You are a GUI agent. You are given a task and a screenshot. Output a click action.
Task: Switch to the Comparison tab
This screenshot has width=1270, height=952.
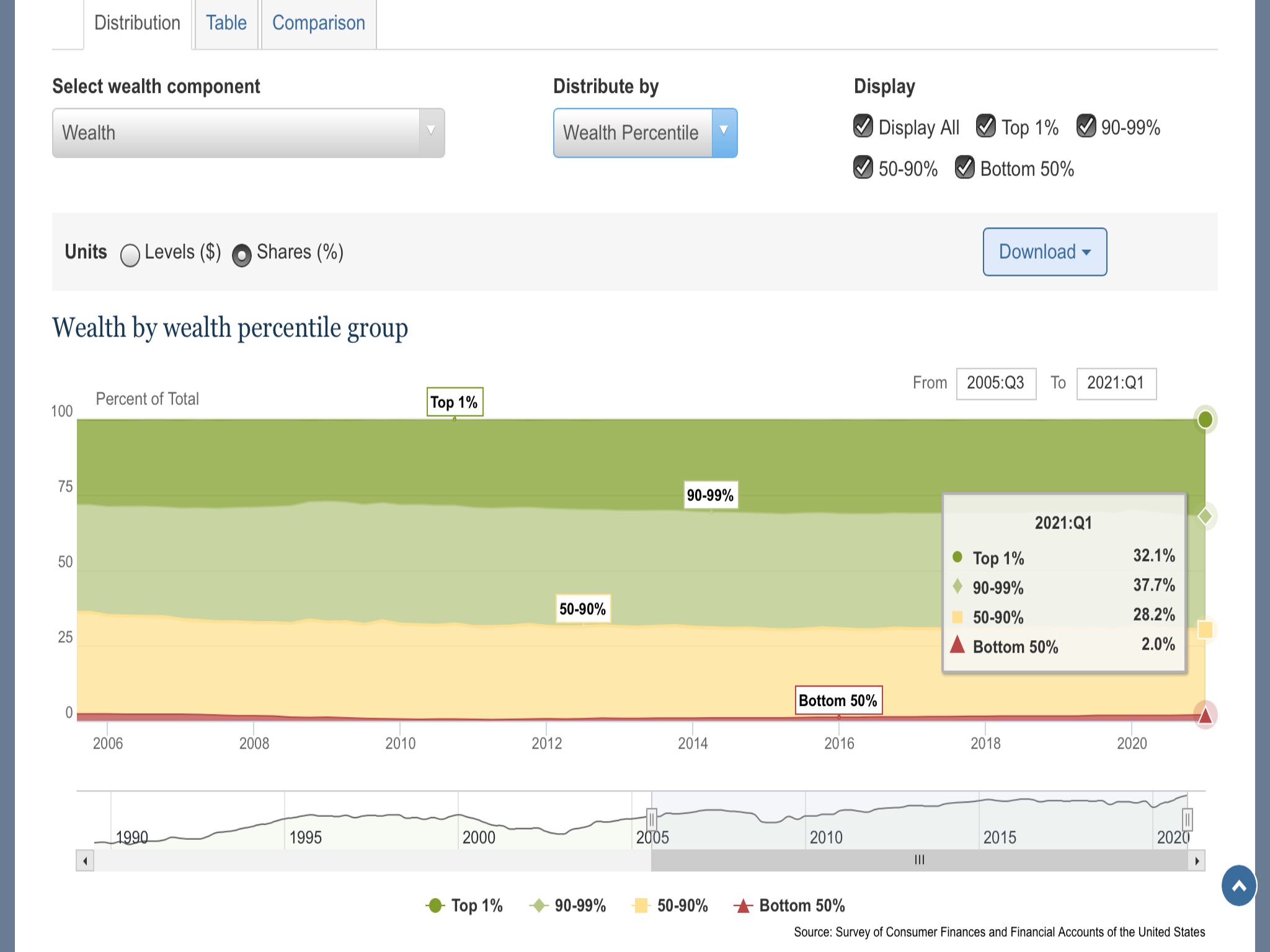(319, 24)
